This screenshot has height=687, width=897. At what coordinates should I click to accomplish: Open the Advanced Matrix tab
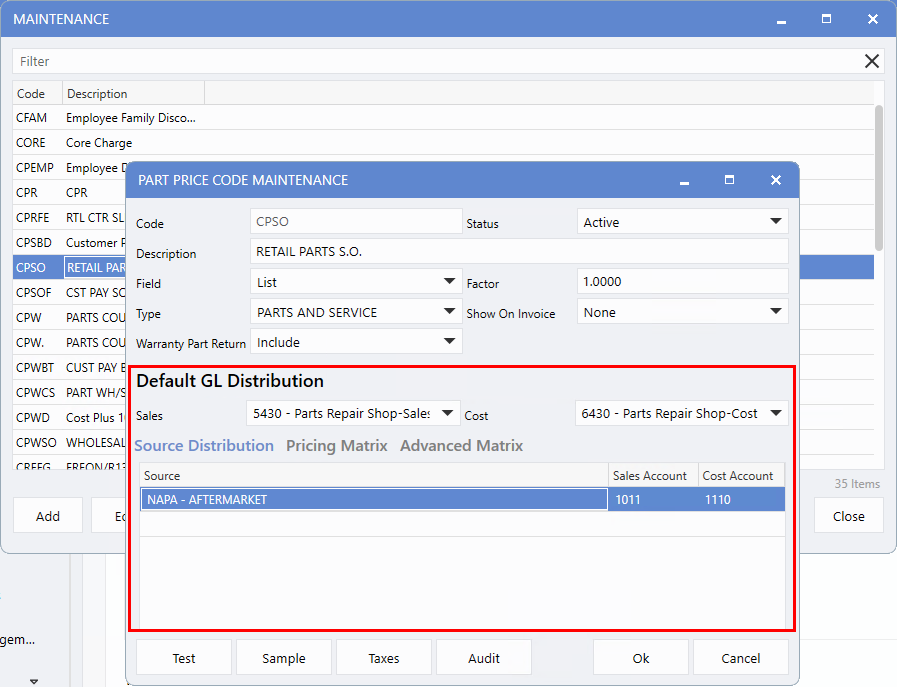[461, 446]
